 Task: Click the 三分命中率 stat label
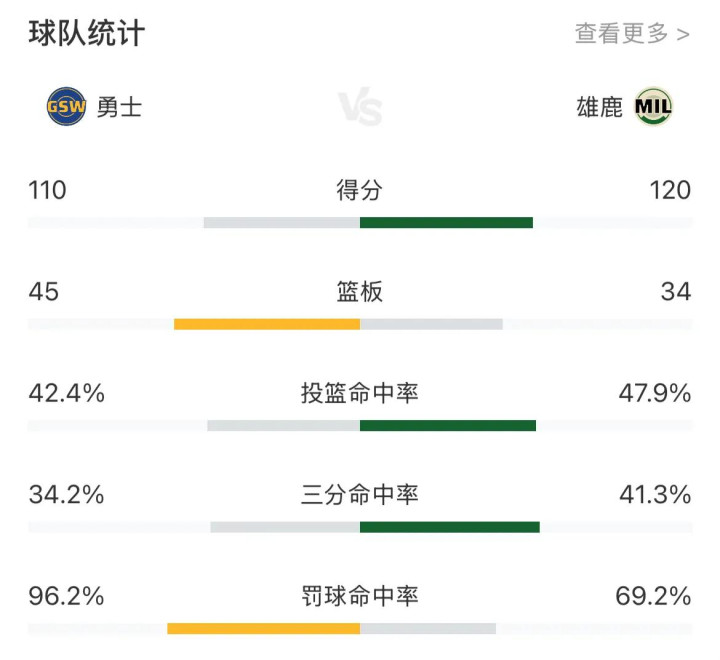click(x=360, y=495)
